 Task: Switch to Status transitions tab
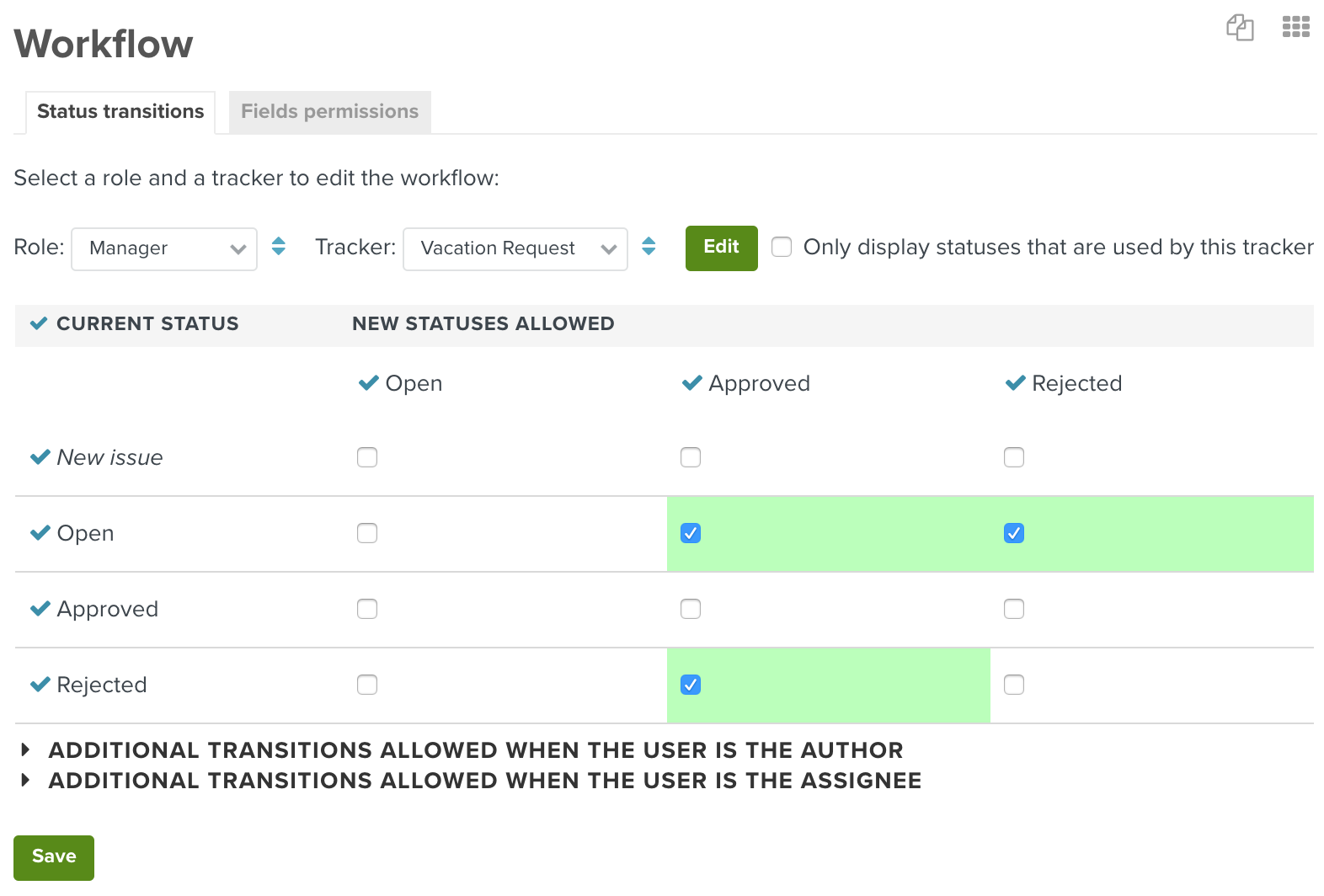pyautogui.click(x=120, y=112)
